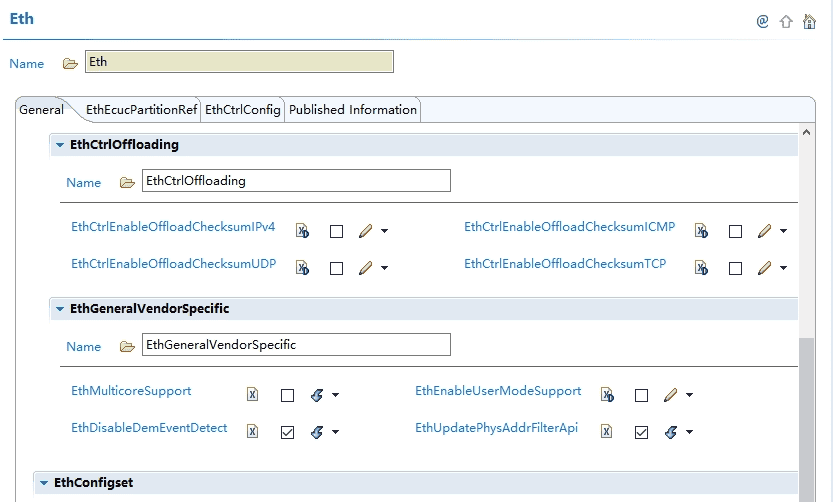
Task: Collapse the EthConfigset section
Action: point(44,483)
